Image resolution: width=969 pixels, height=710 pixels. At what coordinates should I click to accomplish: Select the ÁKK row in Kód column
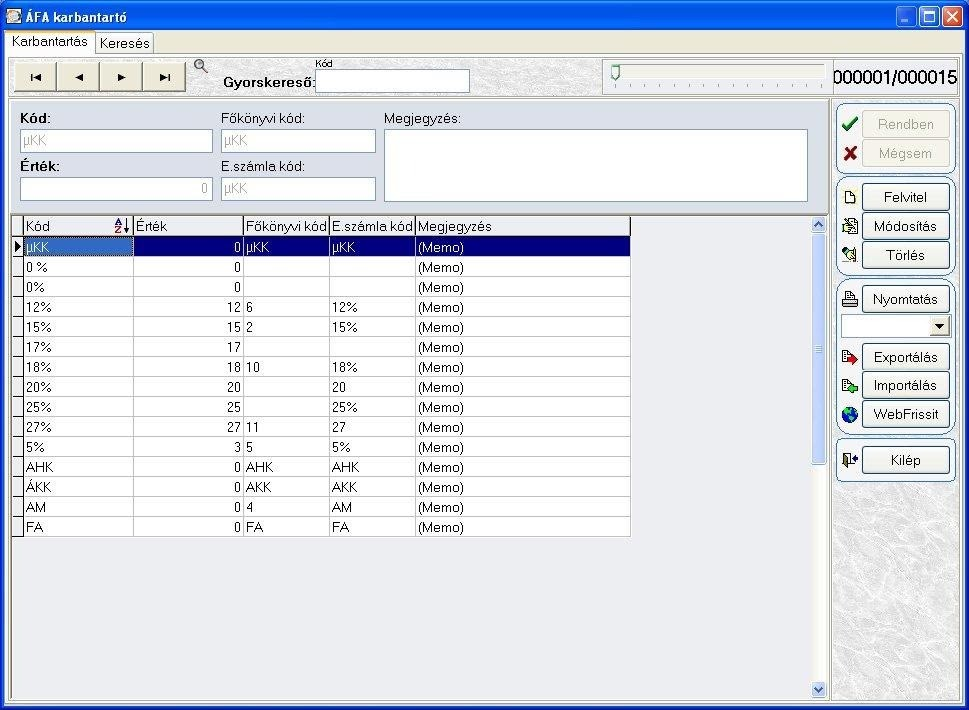pos(78,487)
